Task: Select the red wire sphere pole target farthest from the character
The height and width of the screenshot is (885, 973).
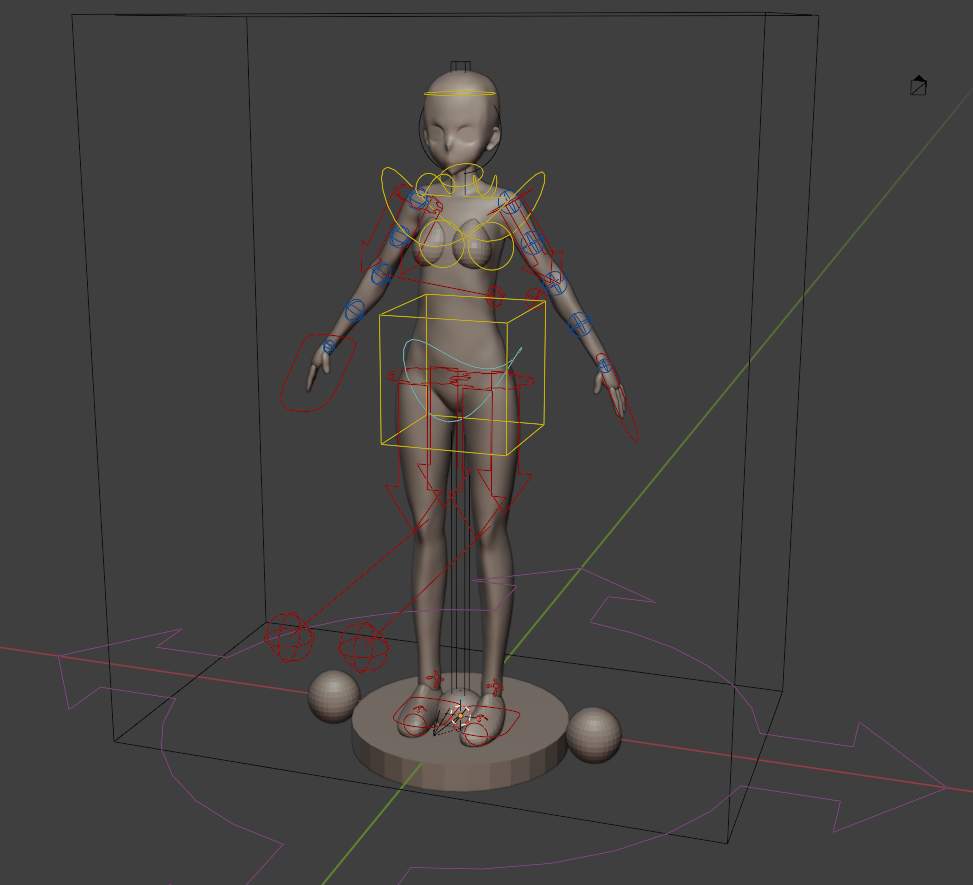Action: point(289,637)
